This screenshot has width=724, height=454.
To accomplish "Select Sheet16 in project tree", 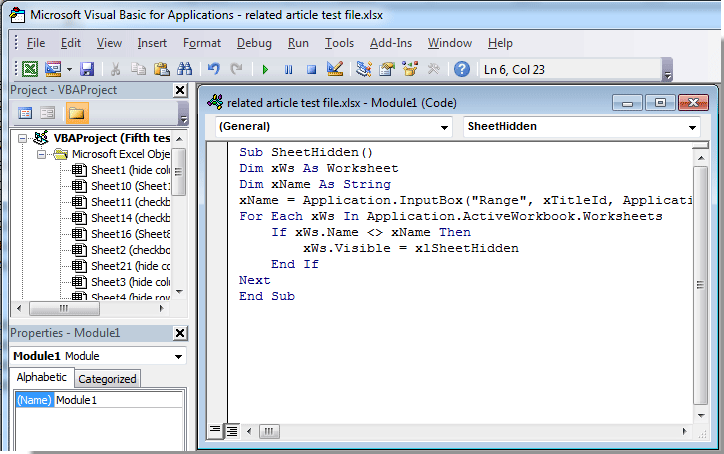I will coord(130,234).
